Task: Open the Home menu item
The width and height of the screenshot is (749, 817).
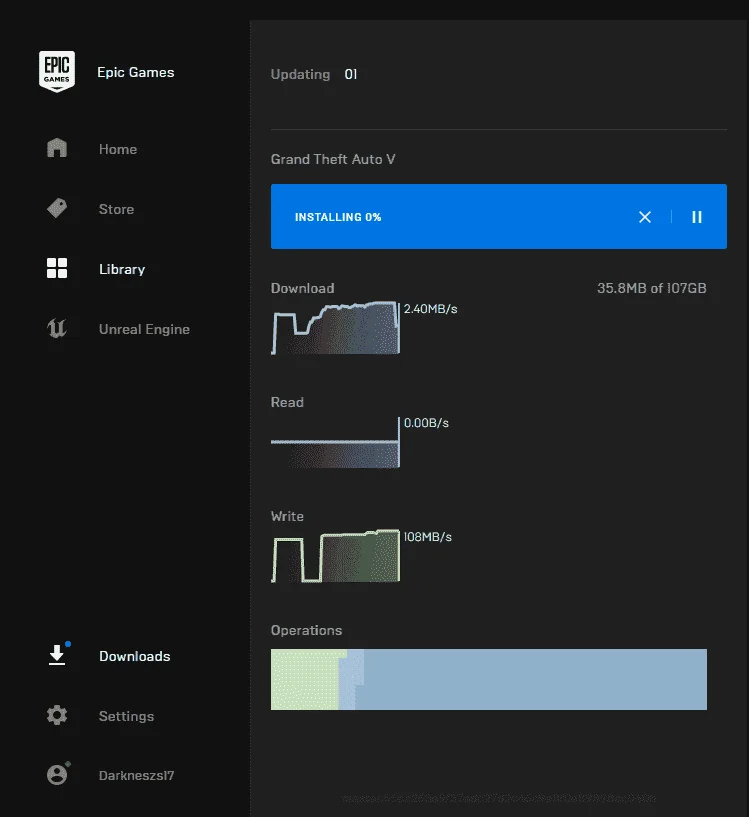Action: click(118, 149)
